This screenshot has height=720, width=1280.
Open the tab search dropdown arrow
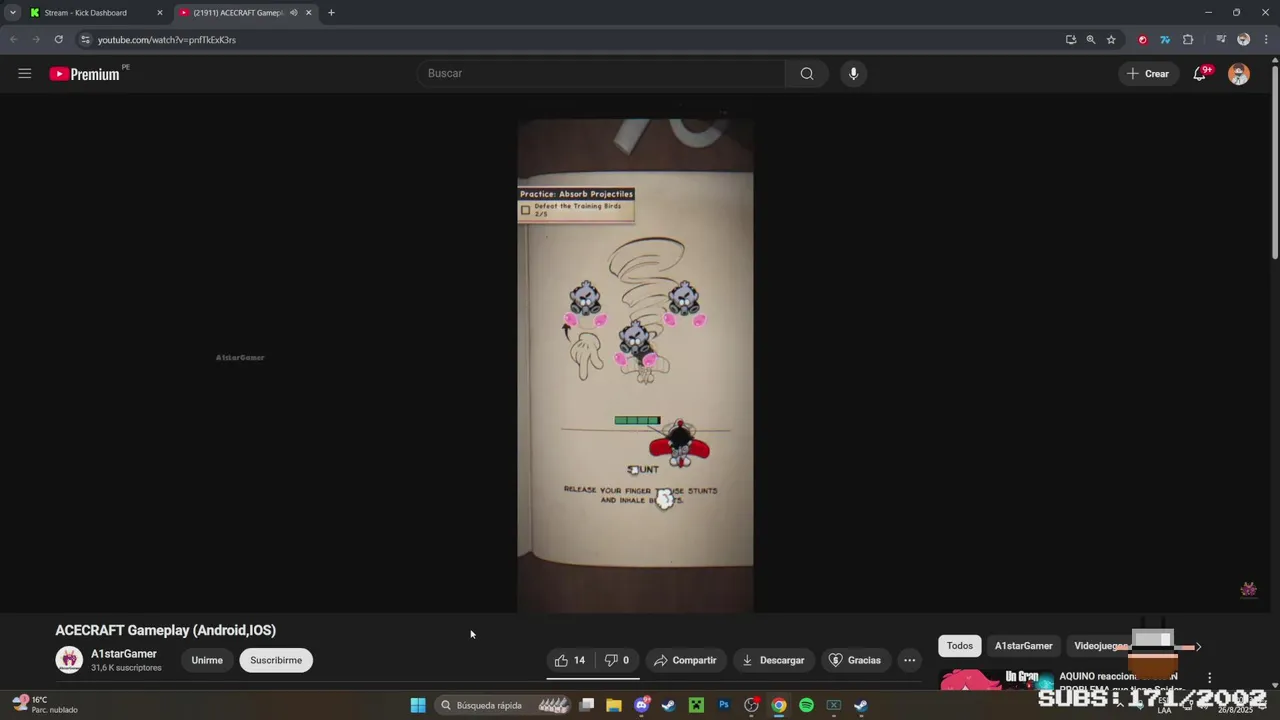tap(13, 13)
